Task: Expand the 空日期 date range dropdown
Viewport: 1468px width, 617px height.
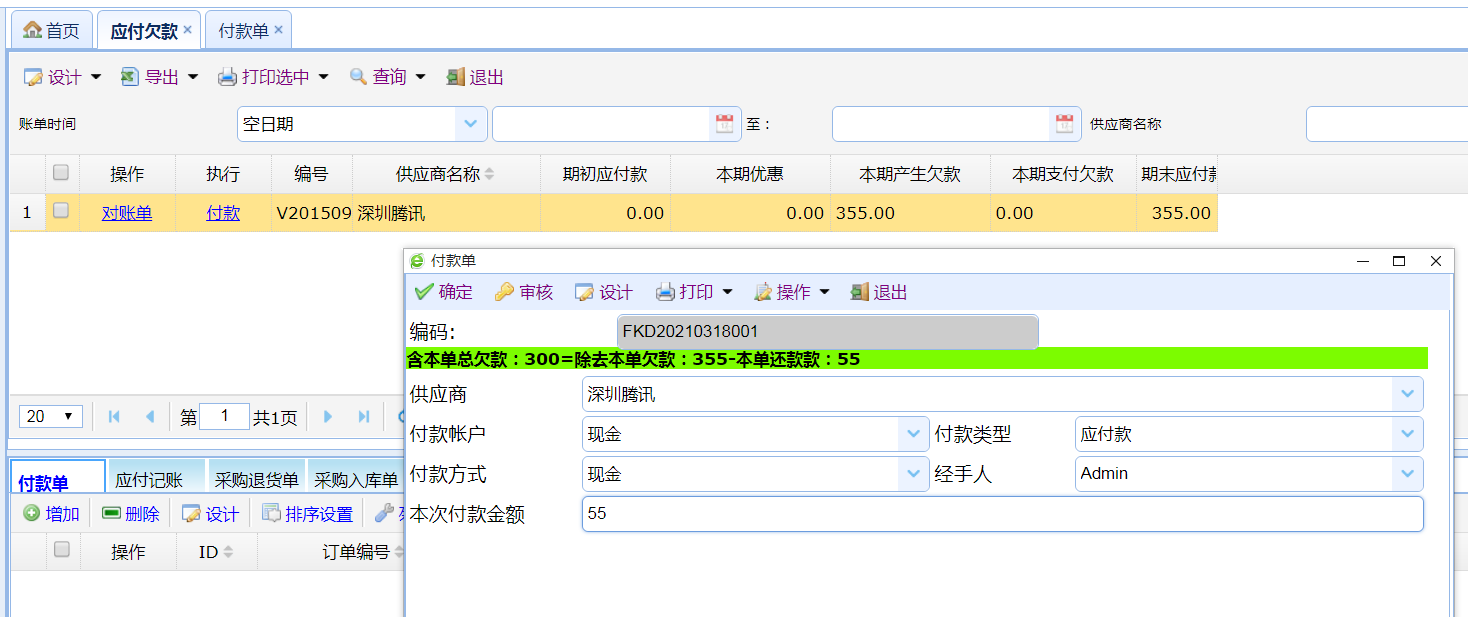Action: pyautogui.click(x=470, y=124)
